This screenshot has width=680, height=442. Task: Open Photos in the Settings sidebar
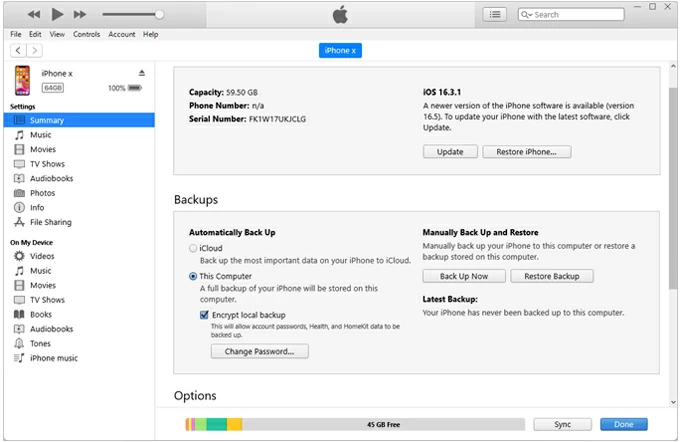click(x=42, y=193)
